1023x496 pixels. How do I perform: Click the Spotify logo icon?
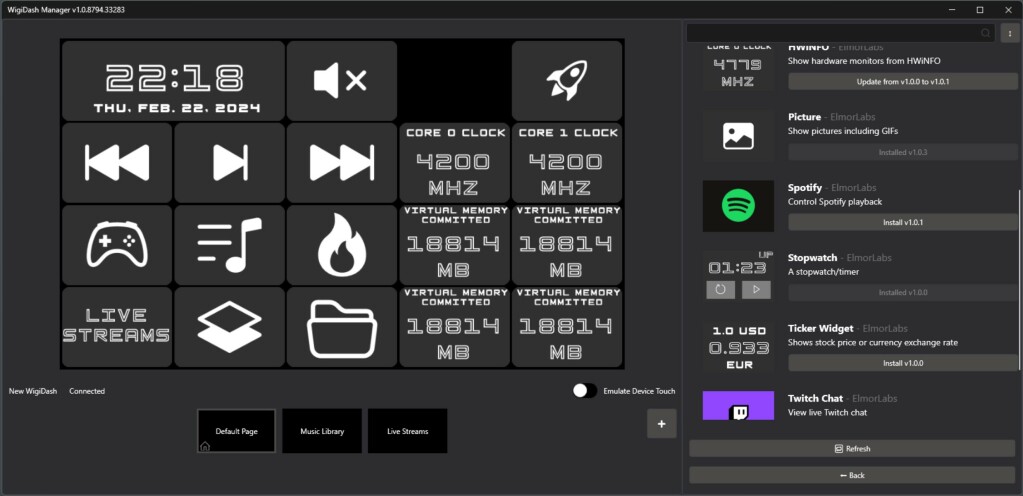[x=739, y=206]
